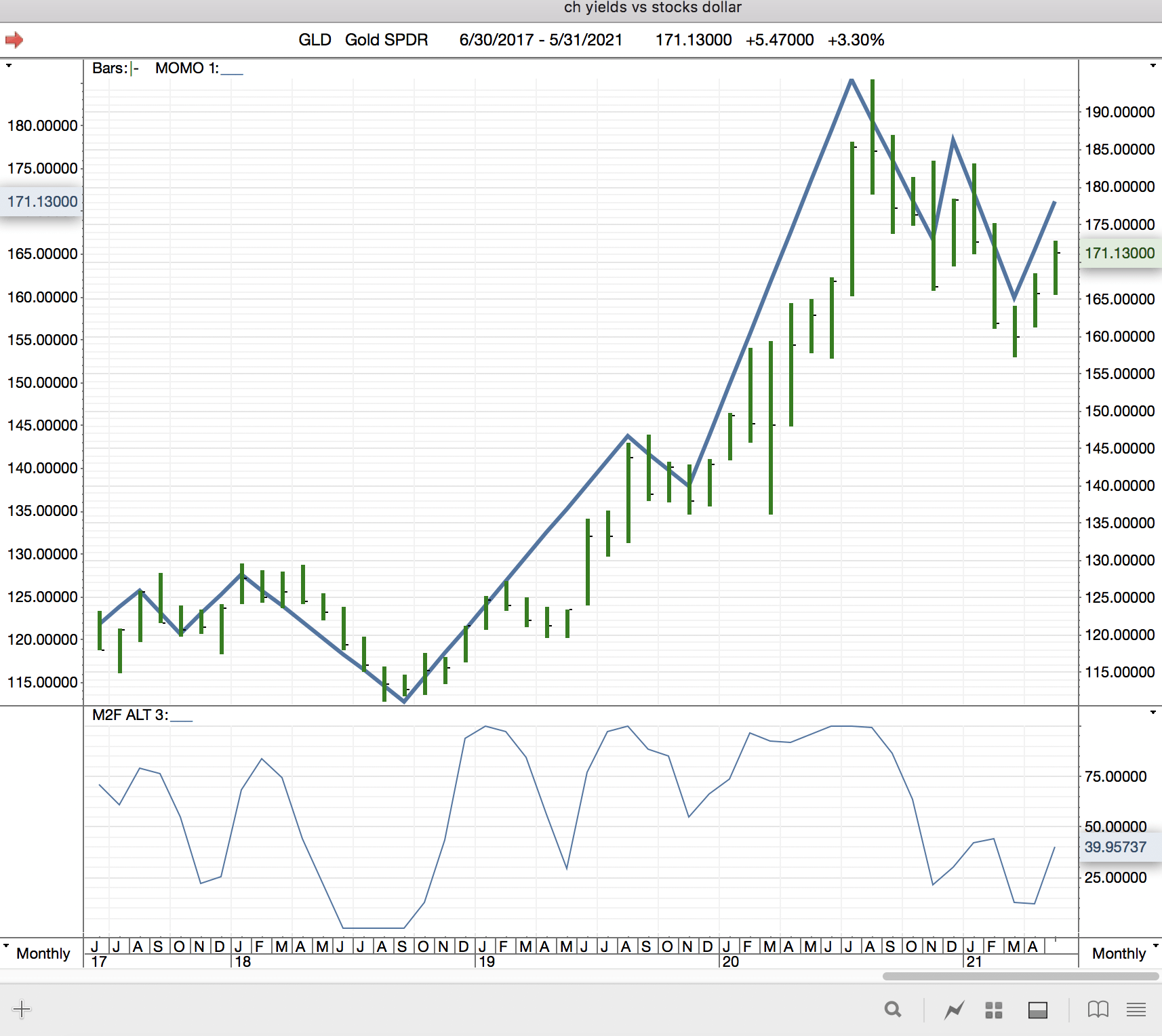Viewport: 1162px width, 1036px height.
Task: Click year label 20 on time axis
Action: coord(731,961)
